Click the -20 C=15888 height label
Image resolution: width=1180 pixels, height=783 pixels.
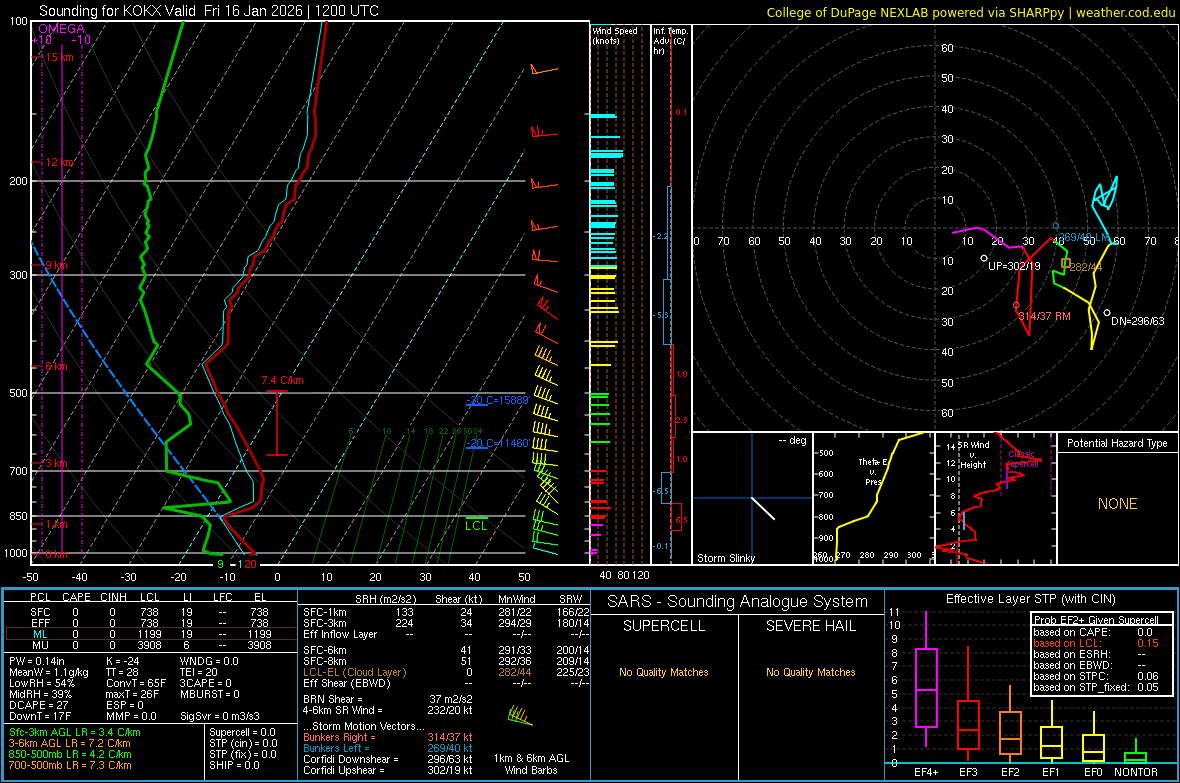[x=498, y=400]
